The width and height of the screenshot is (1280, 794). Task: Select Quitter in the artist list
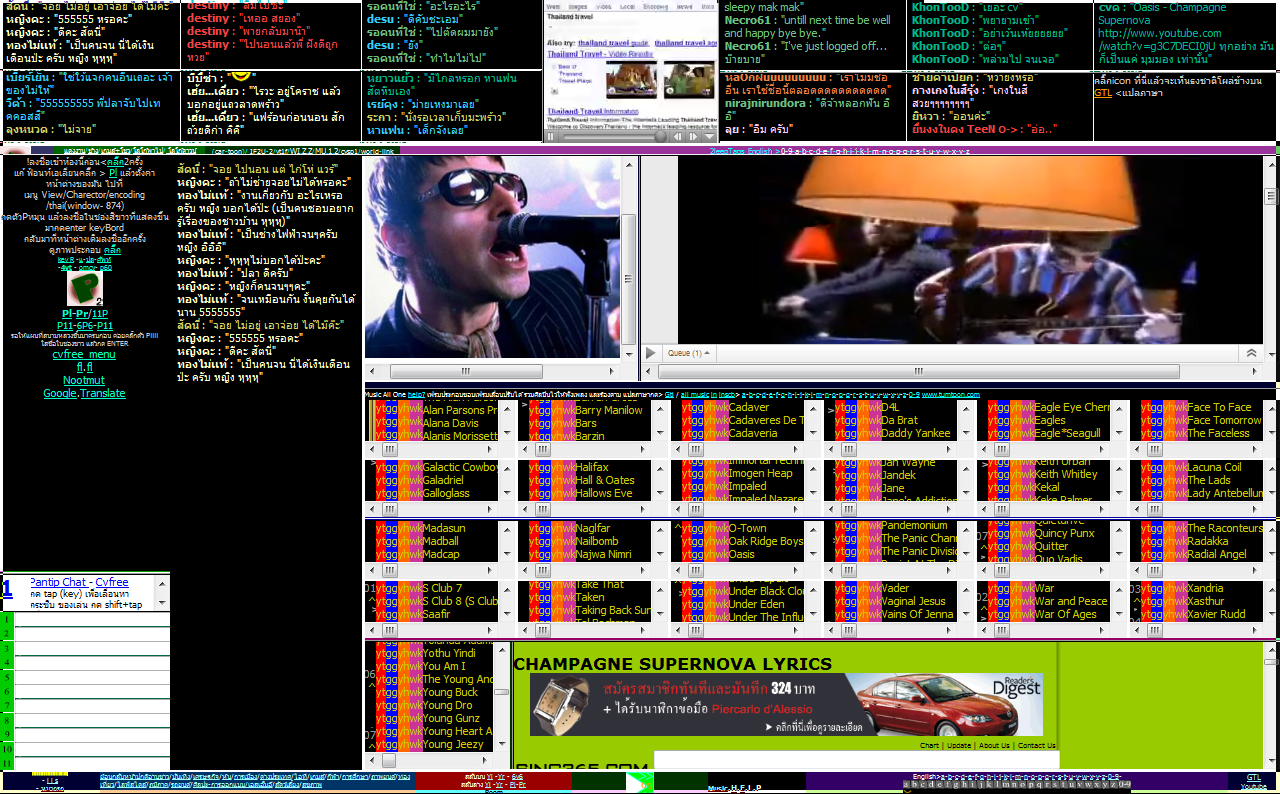click(1051, 546)
